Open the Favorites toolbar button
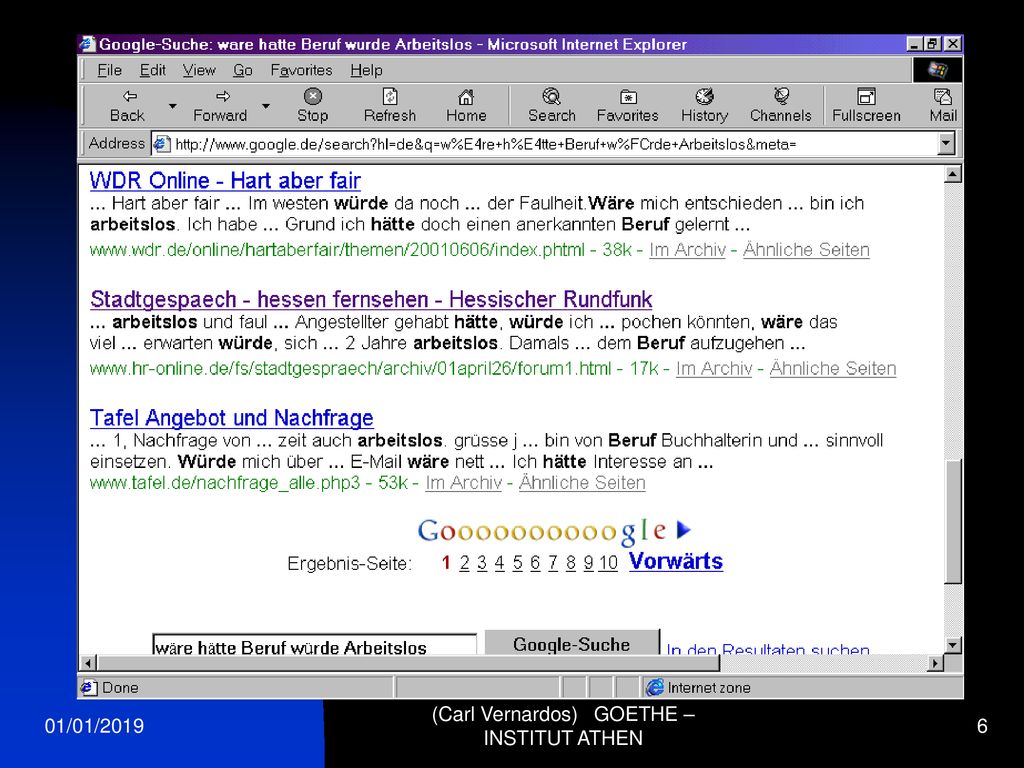This screenshot has width=1024, height=768. tap(628, 105)
